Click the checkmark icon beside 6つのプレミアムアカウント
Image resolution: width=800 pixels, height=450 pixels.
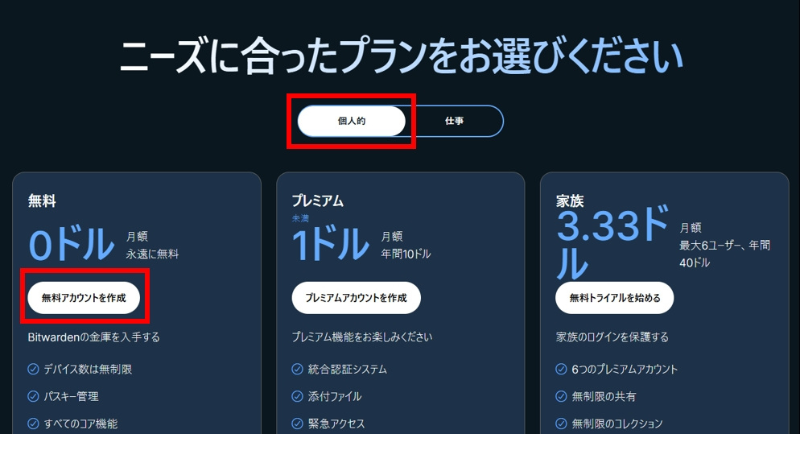click(562, 370)
